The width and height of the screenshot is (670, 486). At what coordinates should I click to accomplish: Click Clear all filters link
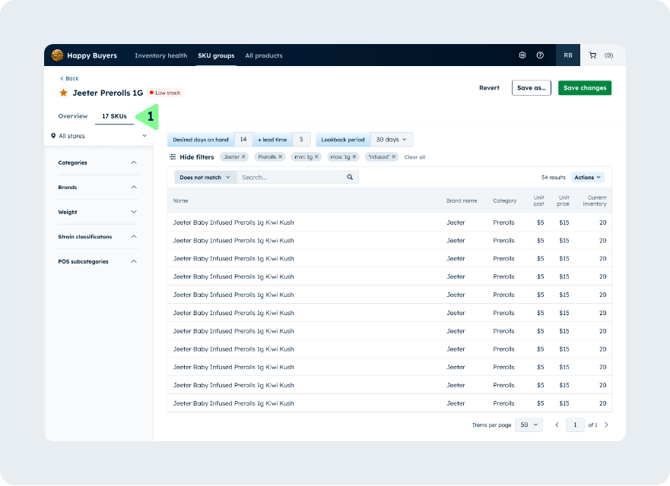point(414,157)
